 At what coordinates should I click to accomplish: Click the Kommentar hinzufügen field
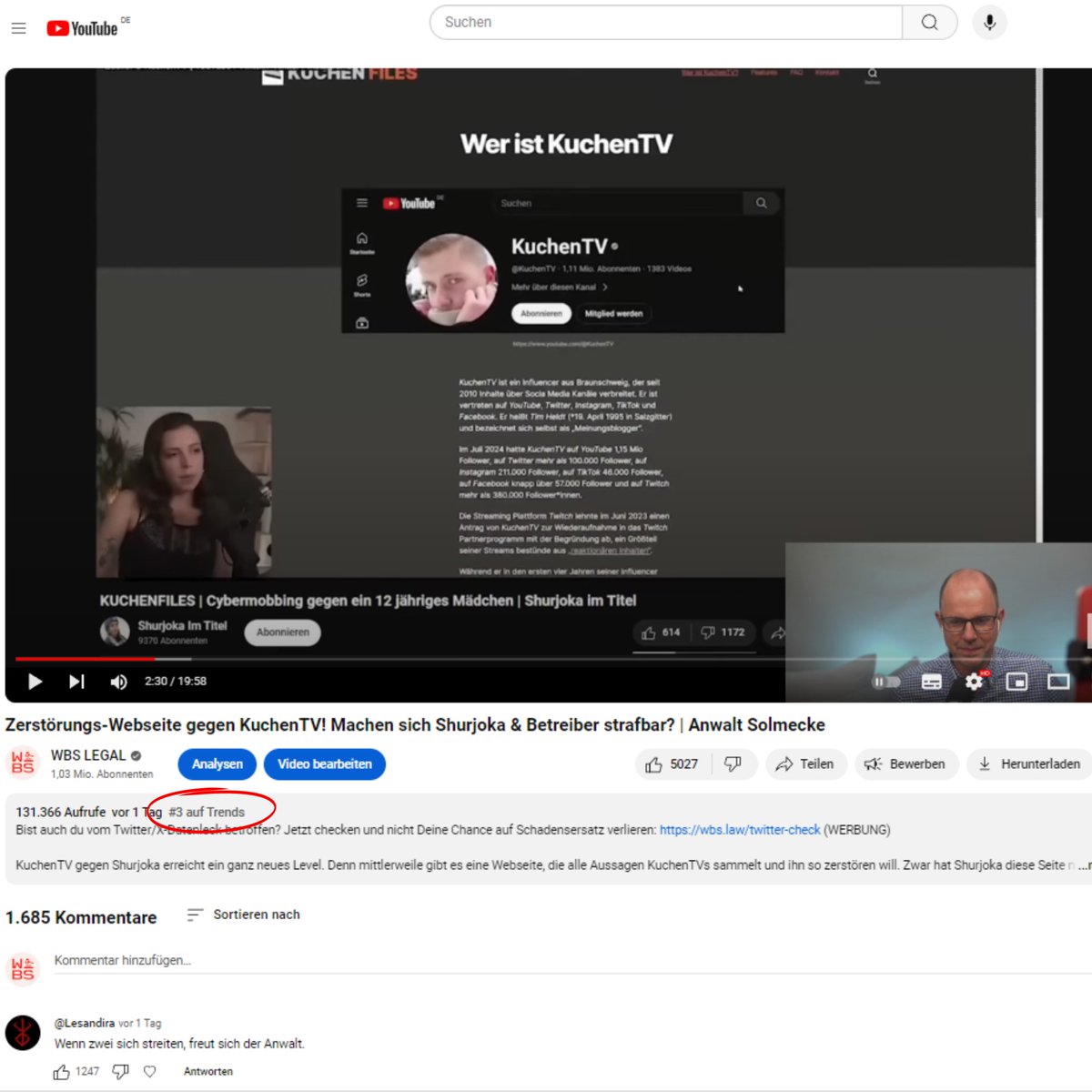573,961
